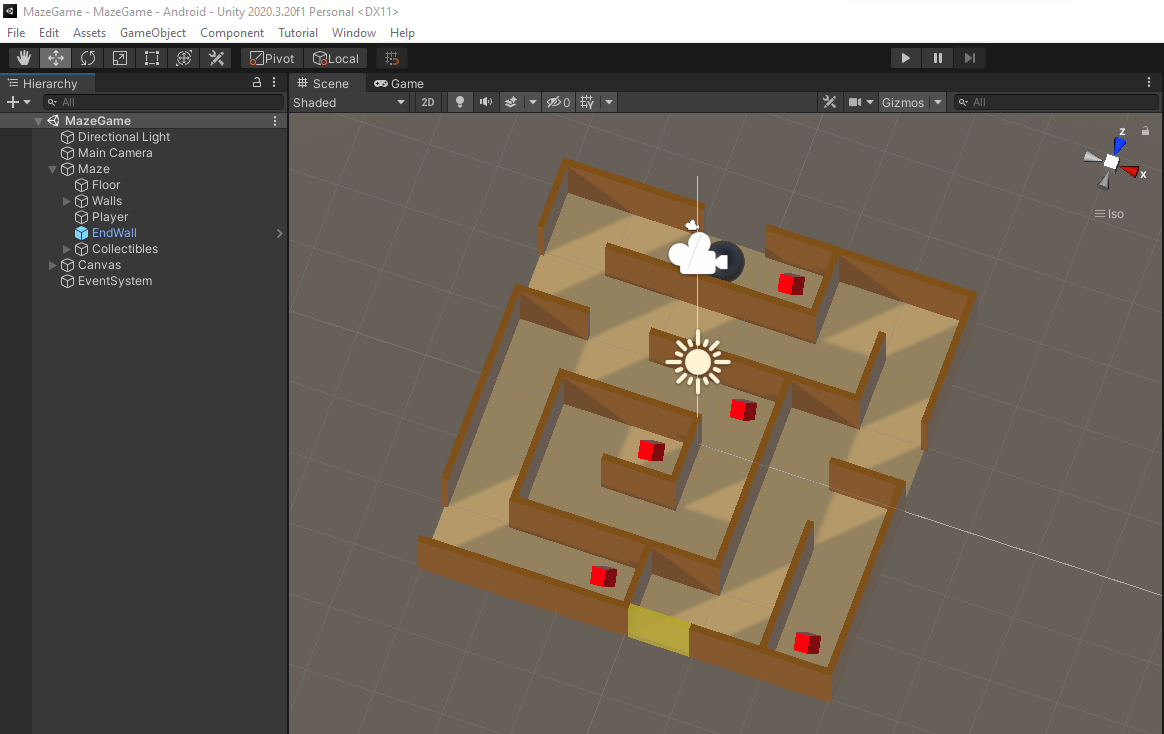Click the camera gizmo in the scene
Viewport: 1164px width, 734px height.
[694, 254]
